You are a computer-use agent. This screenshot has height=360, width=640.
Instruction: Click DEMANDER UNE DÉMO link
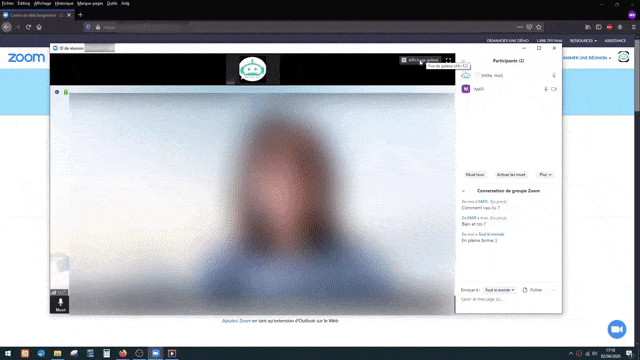click(507, 41)
